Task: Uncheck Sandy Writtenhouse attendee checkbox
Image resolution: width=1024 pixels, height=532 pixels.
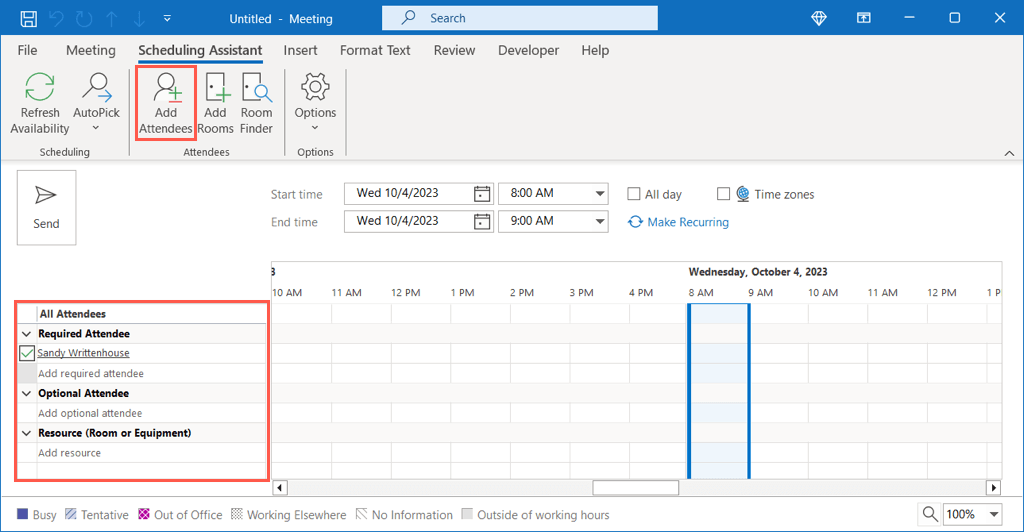Action: (x=27, y=353)
